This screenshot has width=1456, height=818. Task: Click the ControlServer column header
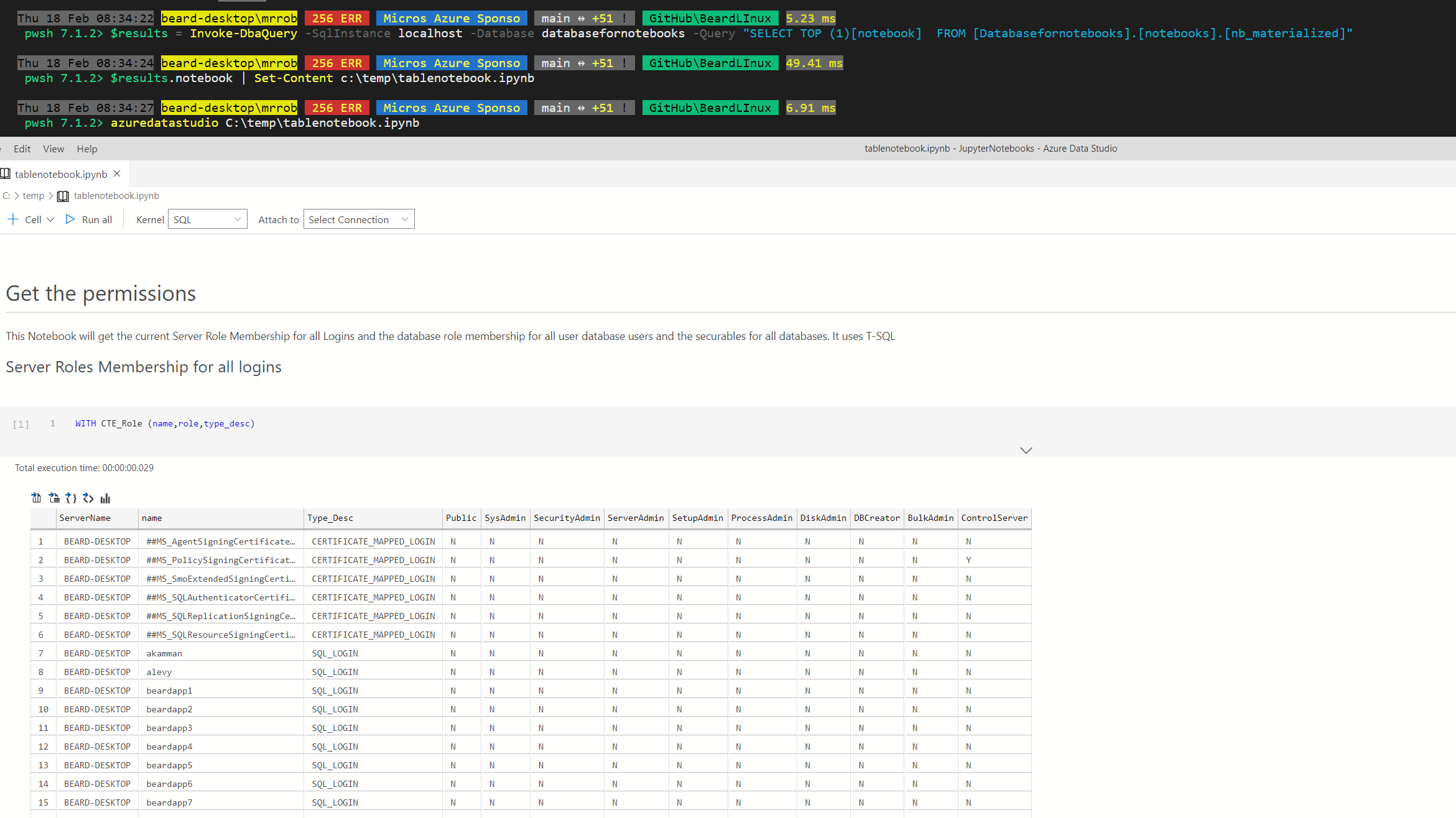[995, 518]
